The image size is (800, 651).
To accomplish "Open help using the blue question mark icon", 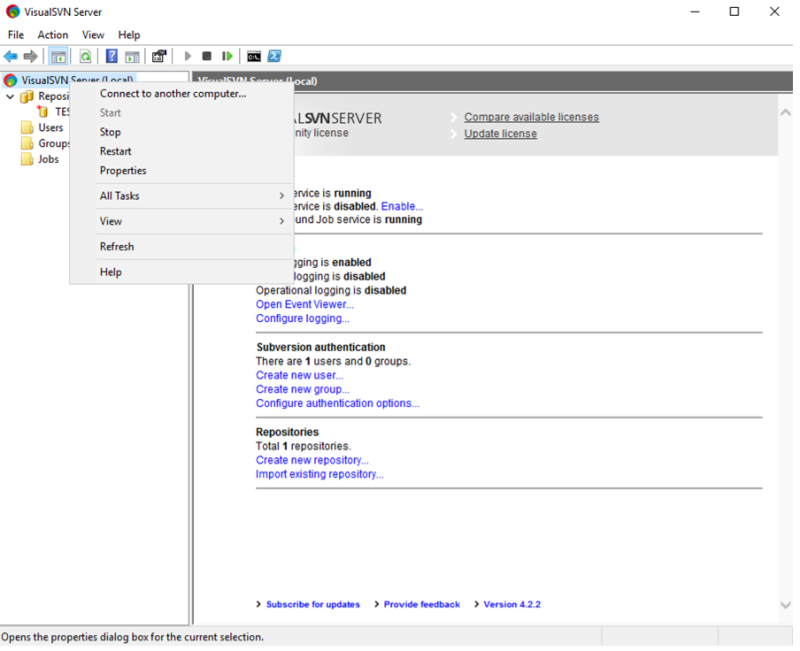I will [x=112, y=57].
